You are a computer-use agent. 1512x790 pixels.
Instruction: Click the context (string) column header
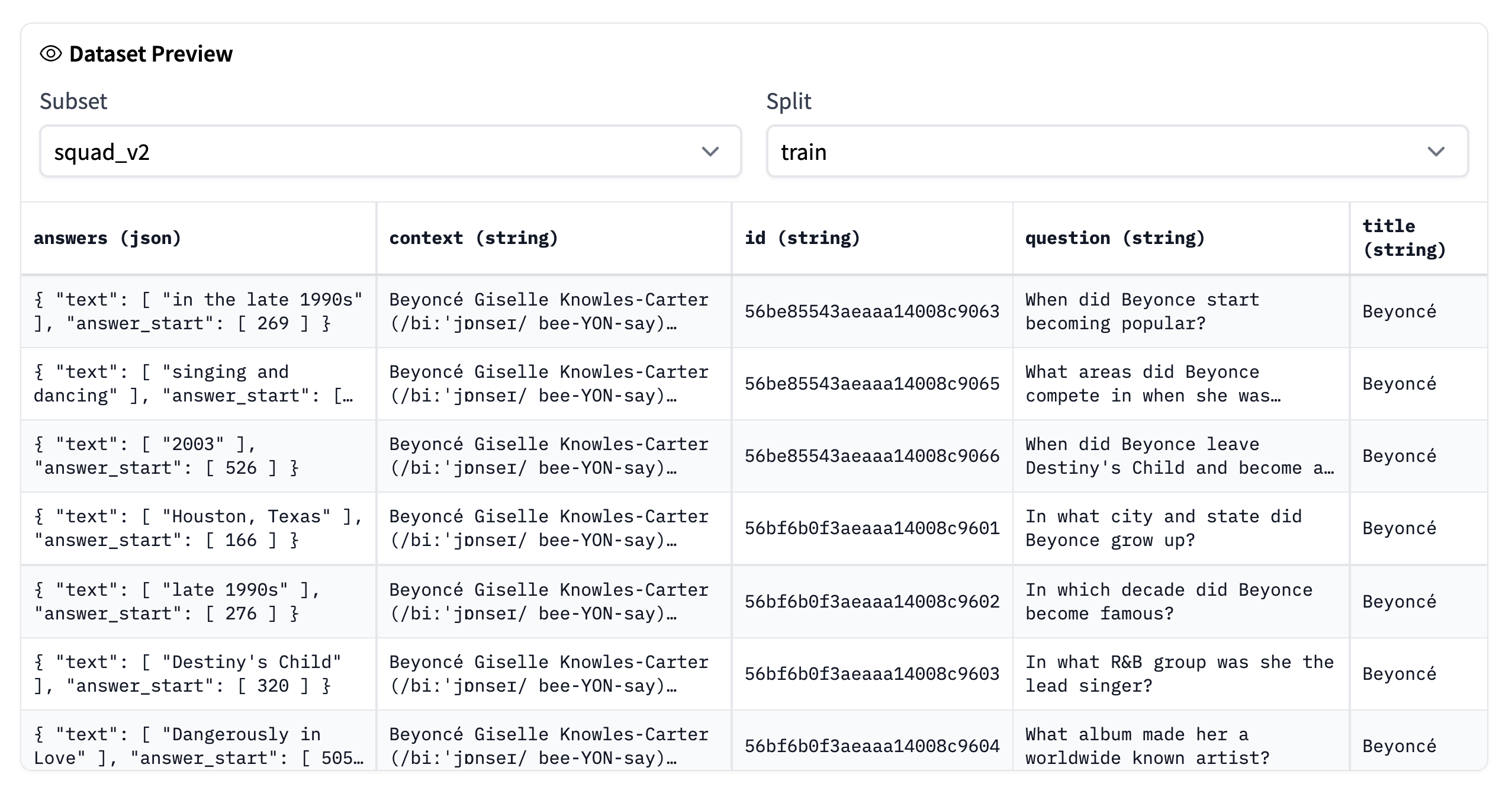(x=473, y=238)
